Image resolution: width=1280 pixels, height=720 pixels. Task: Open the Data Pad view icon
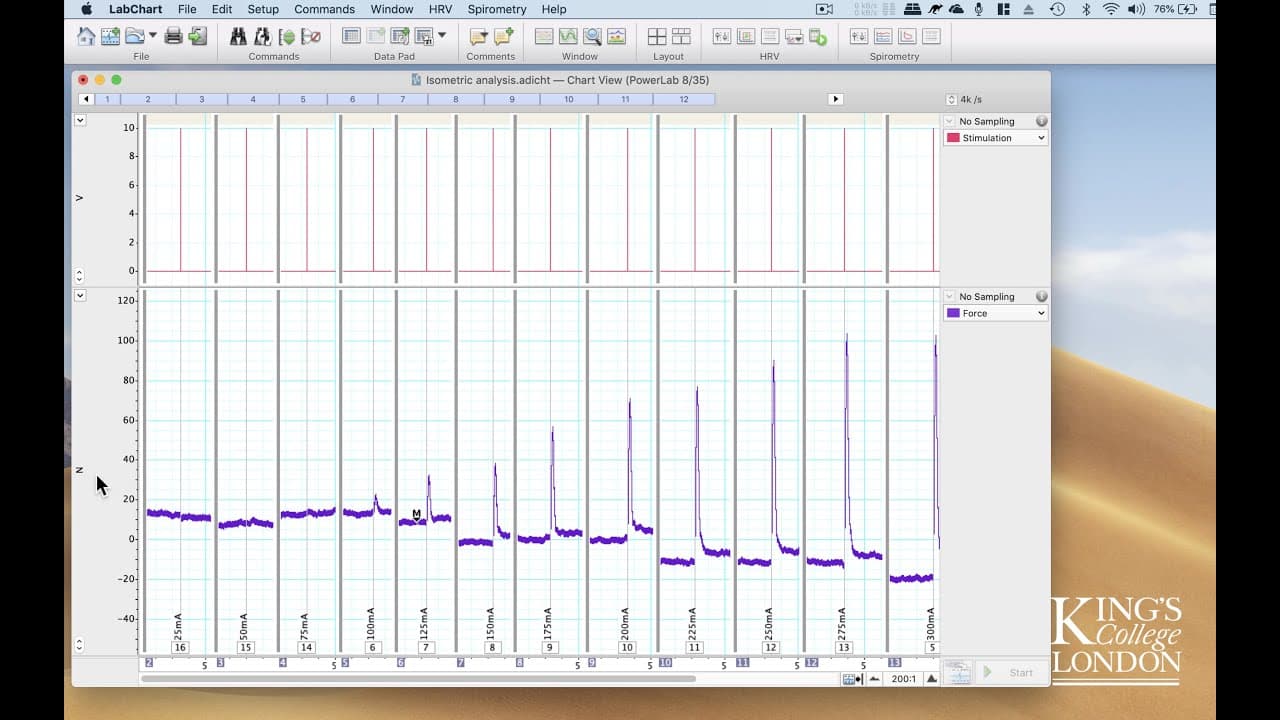pyautogui.click(x=351, y=37)
